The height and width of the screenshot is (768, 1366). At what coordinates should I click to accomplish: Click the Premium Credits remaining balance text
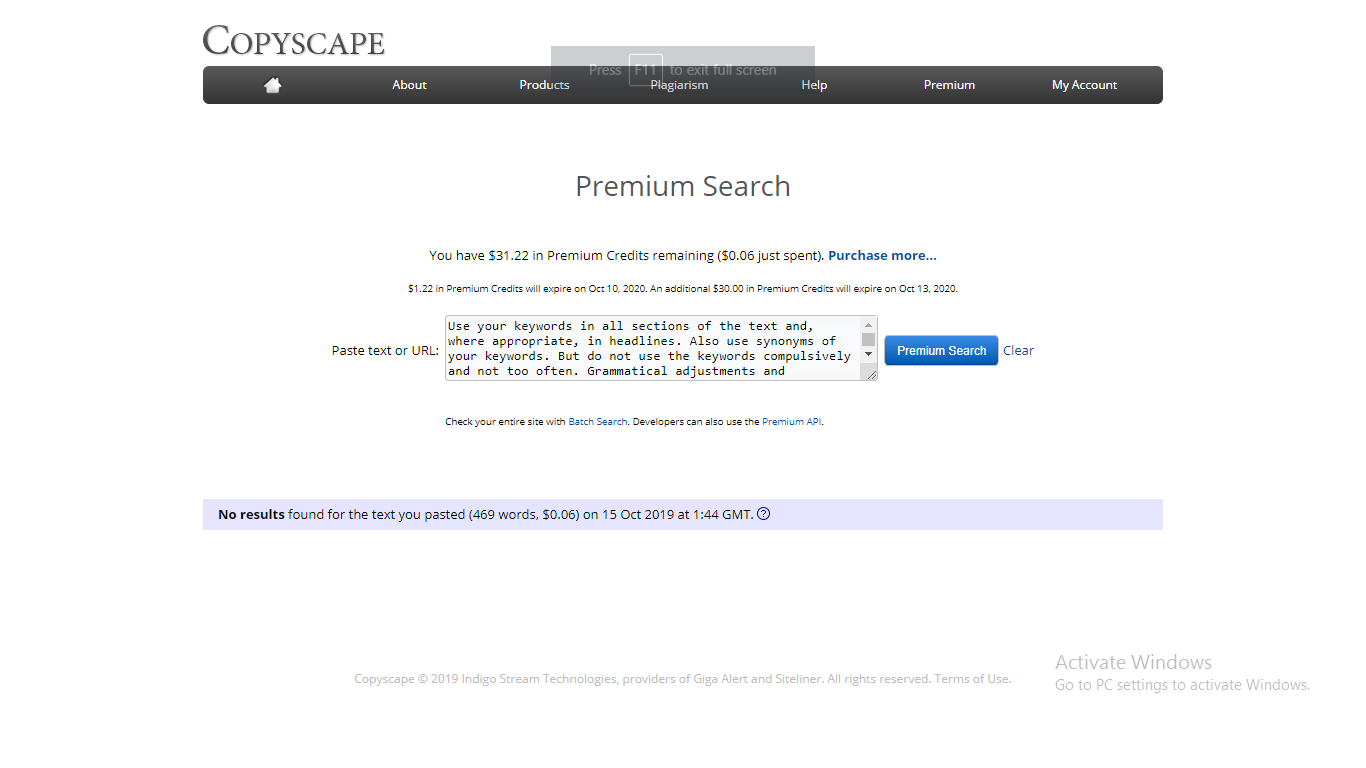(x=626, y=256)
